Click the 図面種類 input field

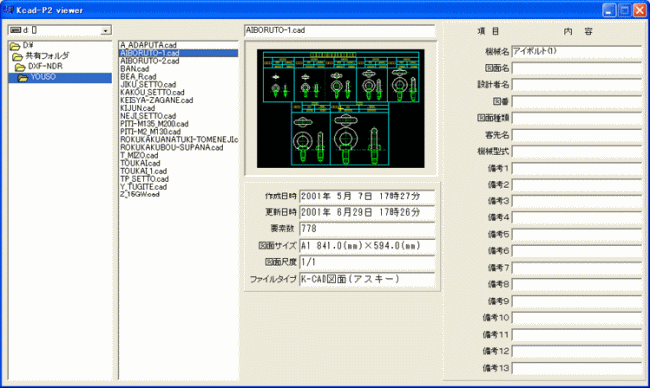click(577, 118)
